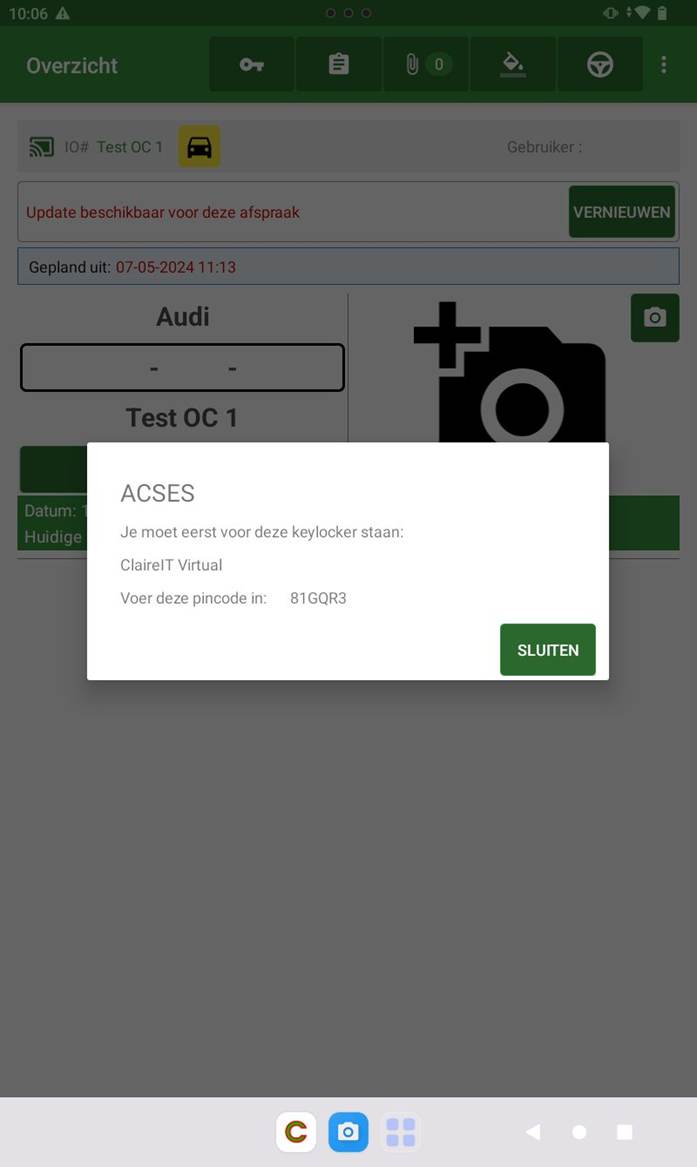697x1167 pixels.
Task: Click the VERNIEUWEN button
Action: (622, 212)
